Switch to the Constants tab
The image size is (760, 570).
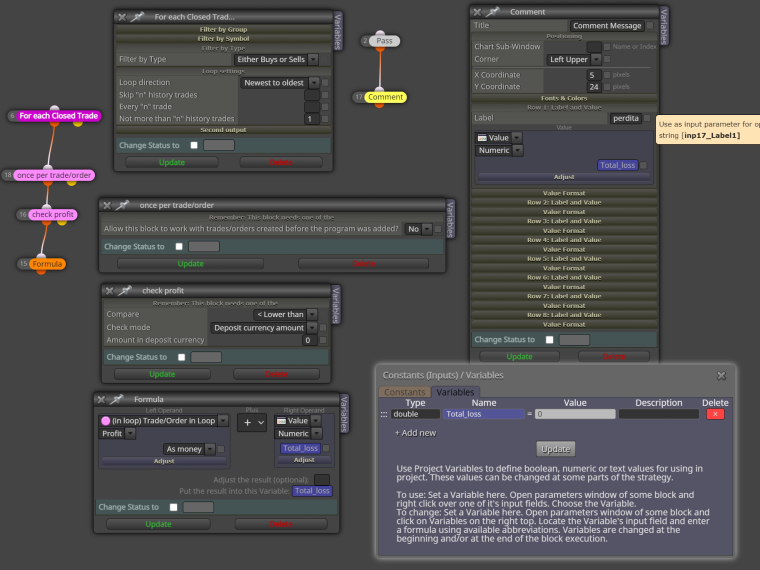[405, 392]
